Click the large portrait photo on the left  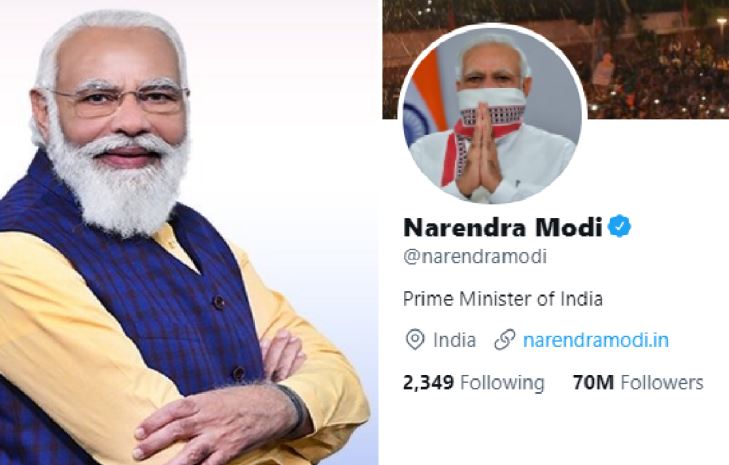(x=188, y=232)
